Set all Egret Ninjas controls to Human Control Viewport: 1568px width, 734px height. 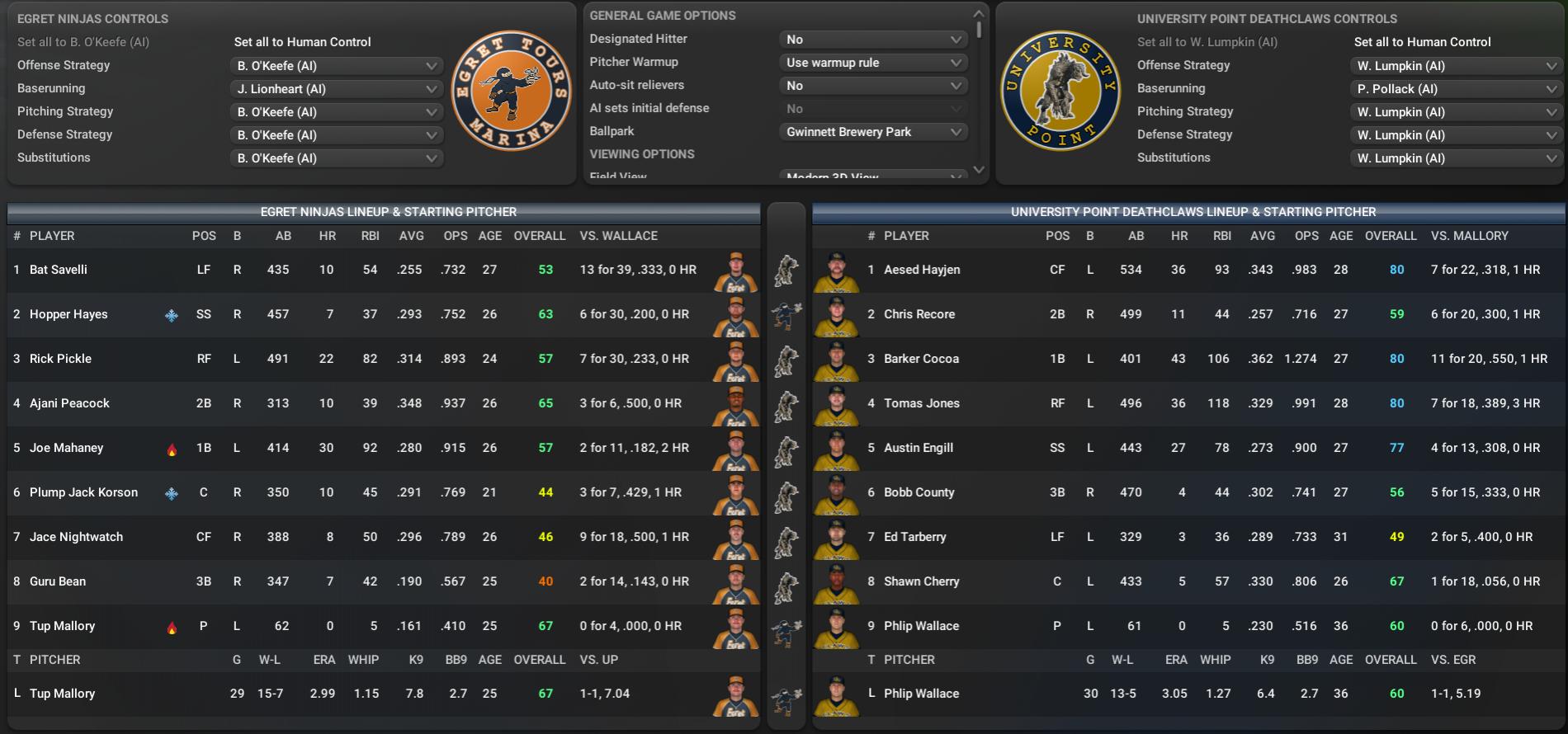pyautogui.click(x=302, y=42)
